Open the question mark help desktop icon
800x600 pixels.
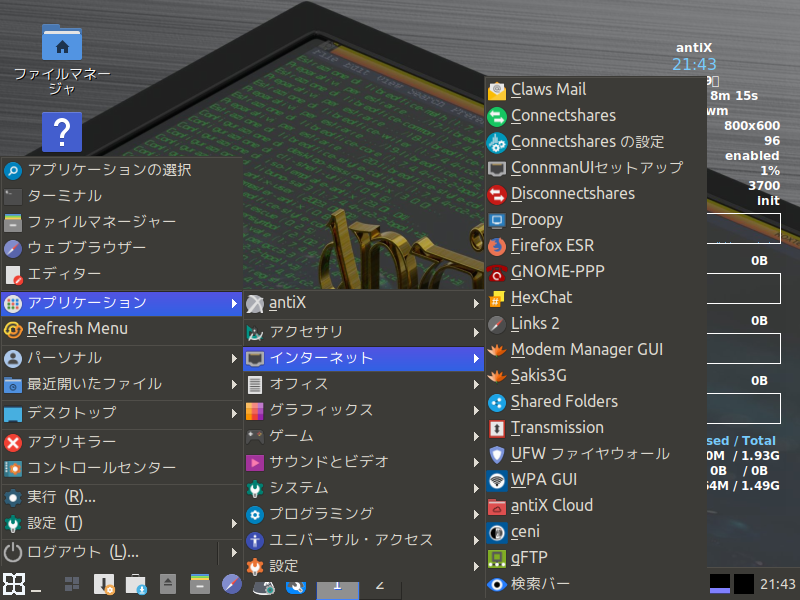[x=62, y=132]
